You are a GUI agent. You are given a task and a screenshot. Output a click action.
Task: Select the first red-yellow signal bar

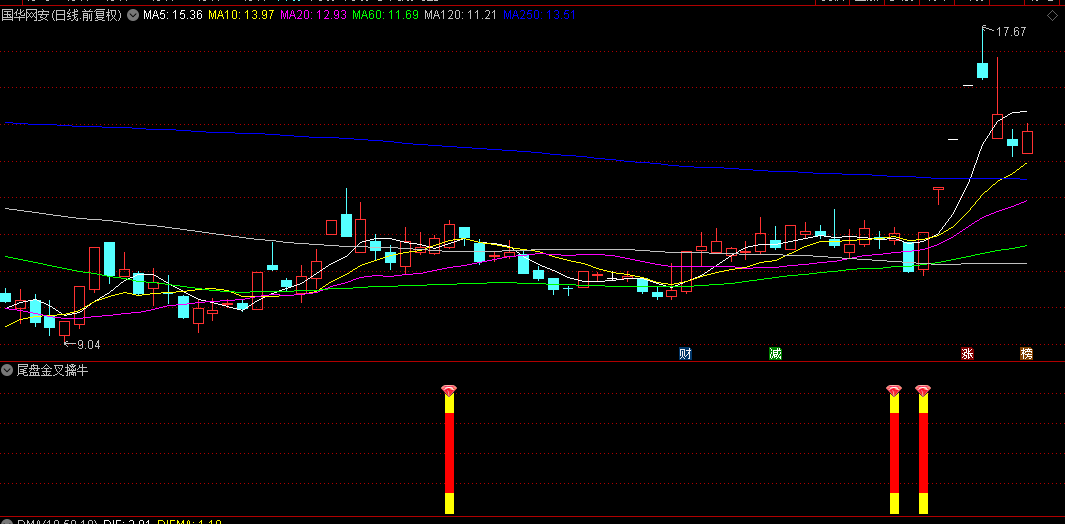(449, 454)
